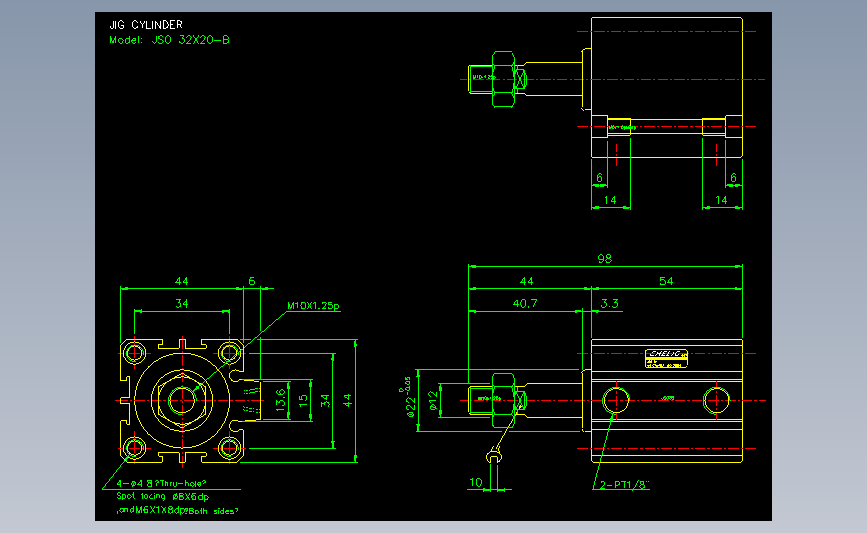Click the "JIG CYLINDER" title text

146,25
